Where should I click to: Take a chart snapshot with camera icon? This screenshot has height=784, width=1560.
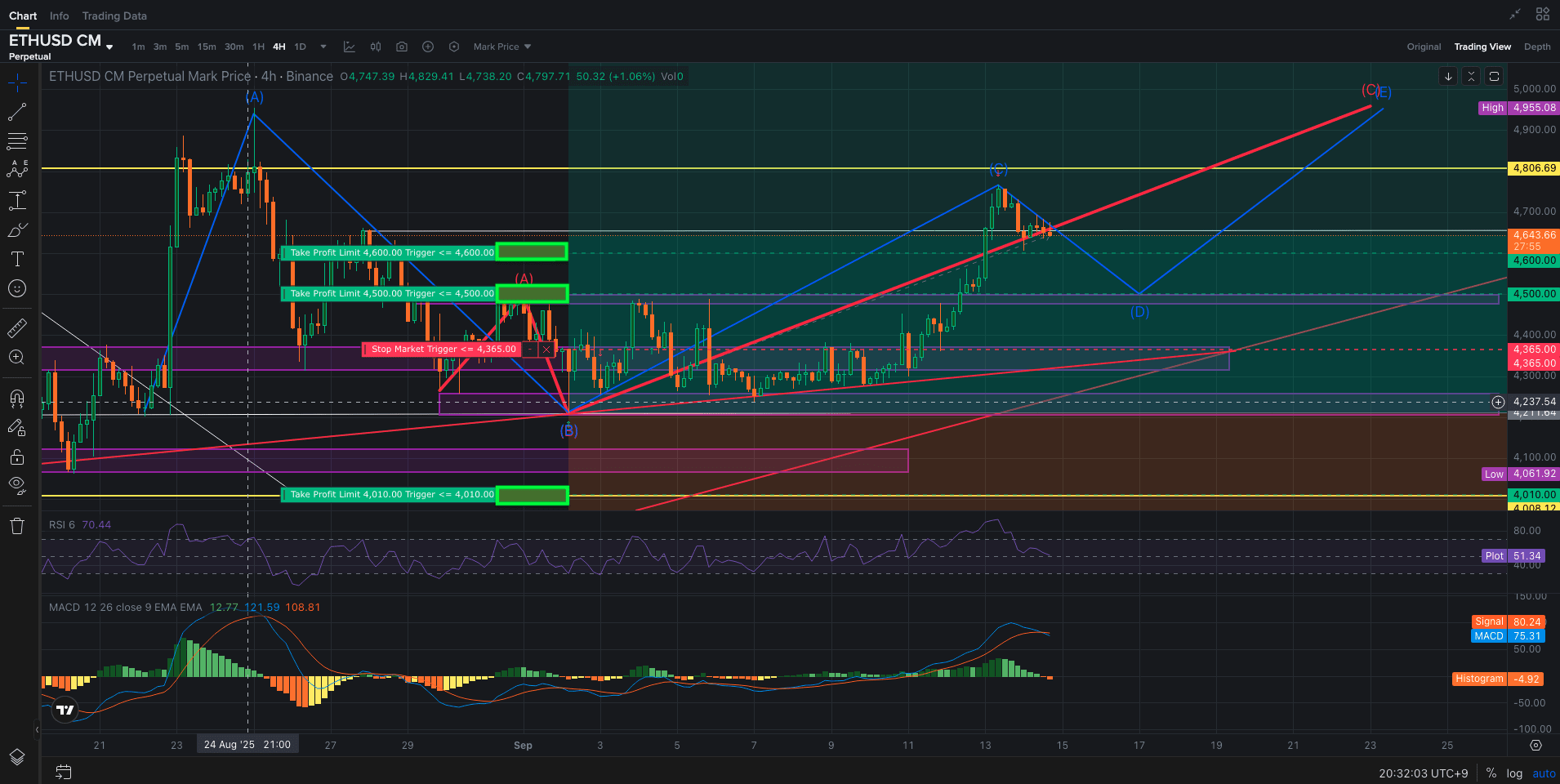[402, 47]
